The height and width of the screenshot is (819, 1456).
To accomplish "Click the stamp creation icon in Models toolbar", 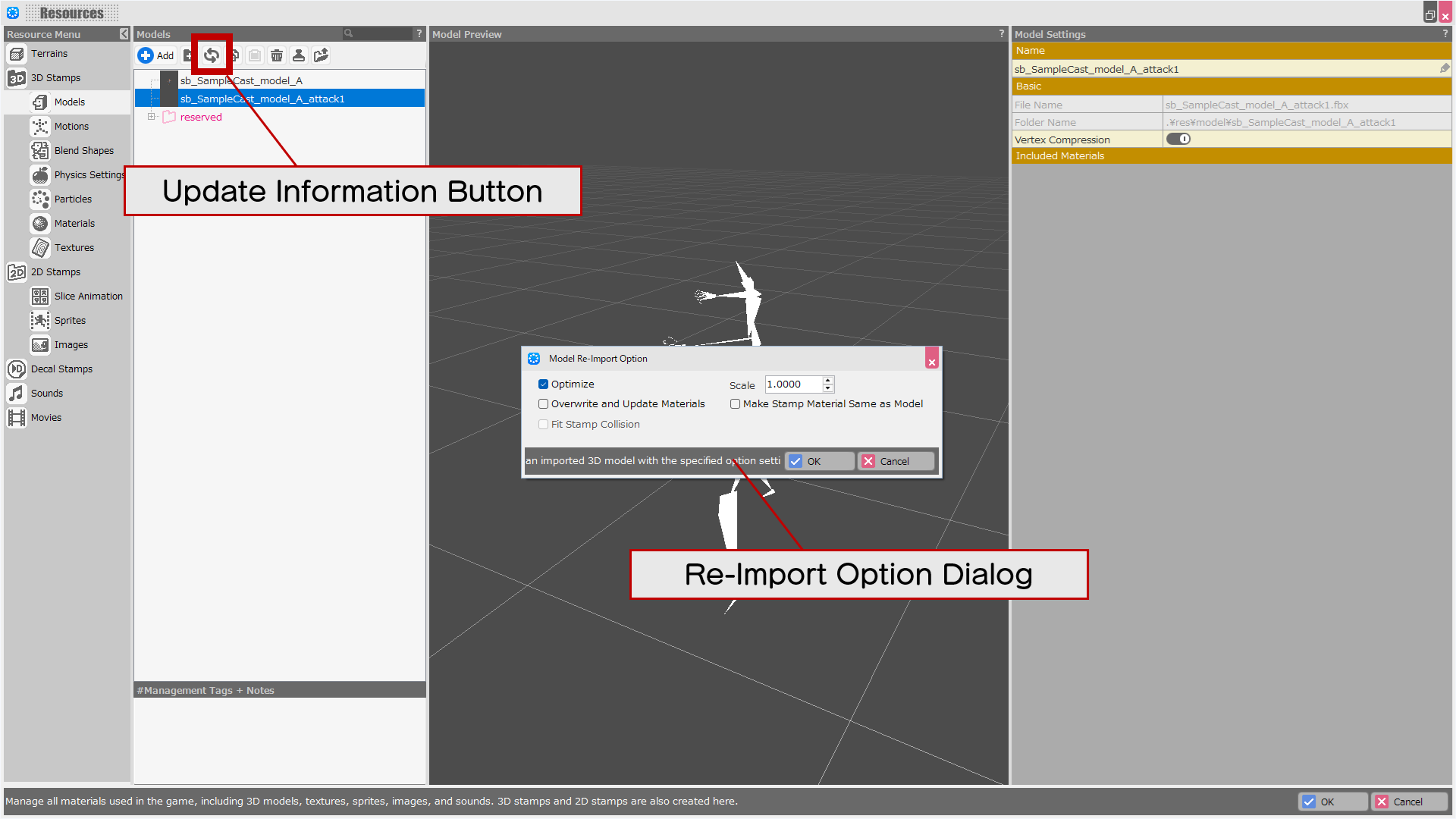I will tap(299, 55).
